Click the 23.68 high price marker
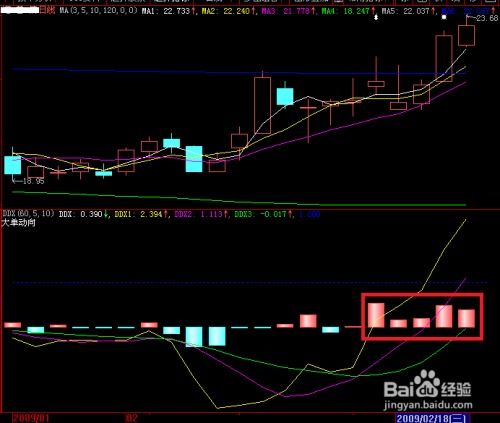This screenshot has height=423, width=500. pyautogui.click(x=487, y=18)
